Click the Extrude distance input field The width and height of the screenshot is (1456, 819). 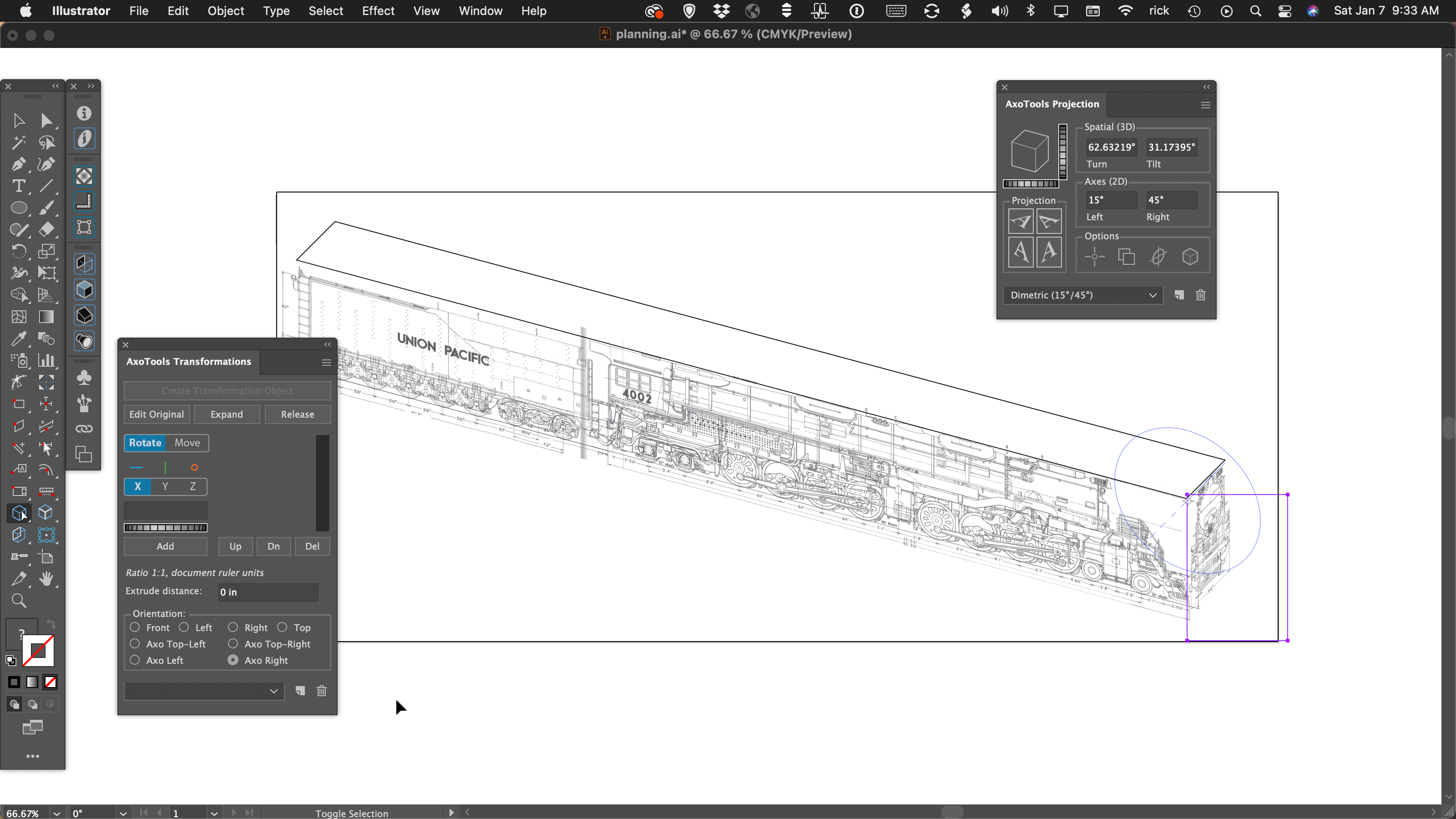[268, 592]
